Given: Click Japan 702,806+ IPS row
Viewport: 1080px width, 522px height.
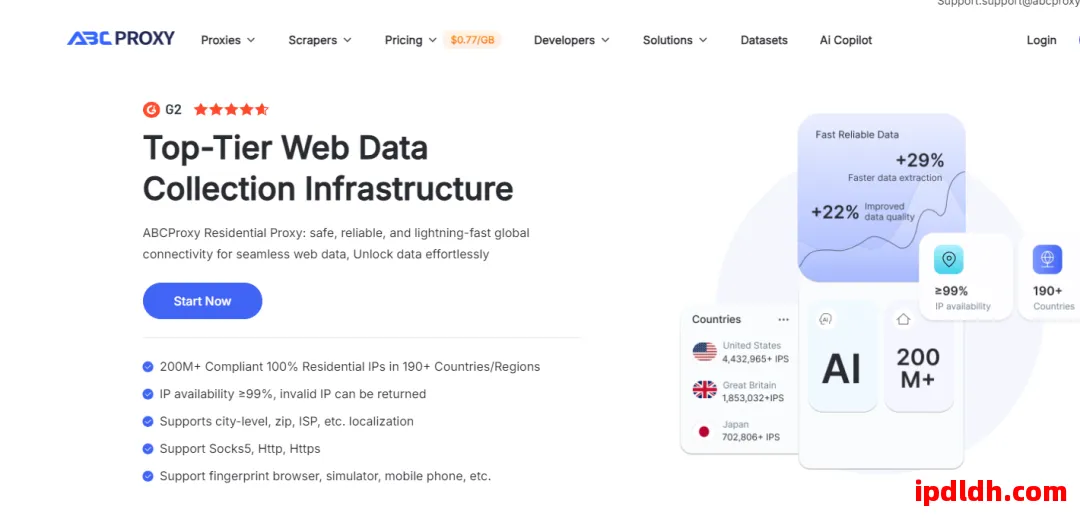Looking at the screenshot, I should 737,431.
